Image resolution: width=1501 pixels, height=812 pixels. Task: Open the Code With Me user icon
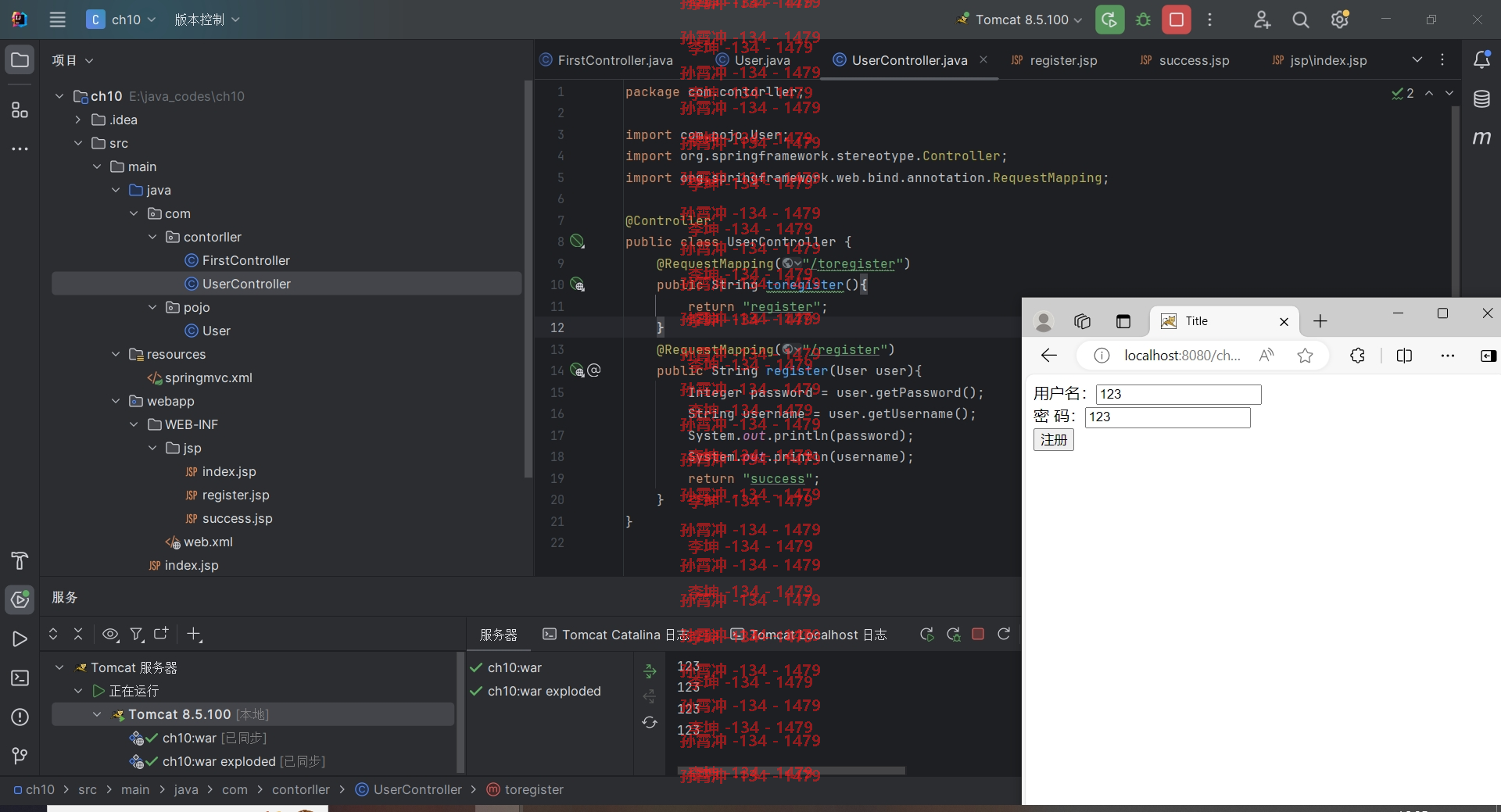(x=1262, y=20)
